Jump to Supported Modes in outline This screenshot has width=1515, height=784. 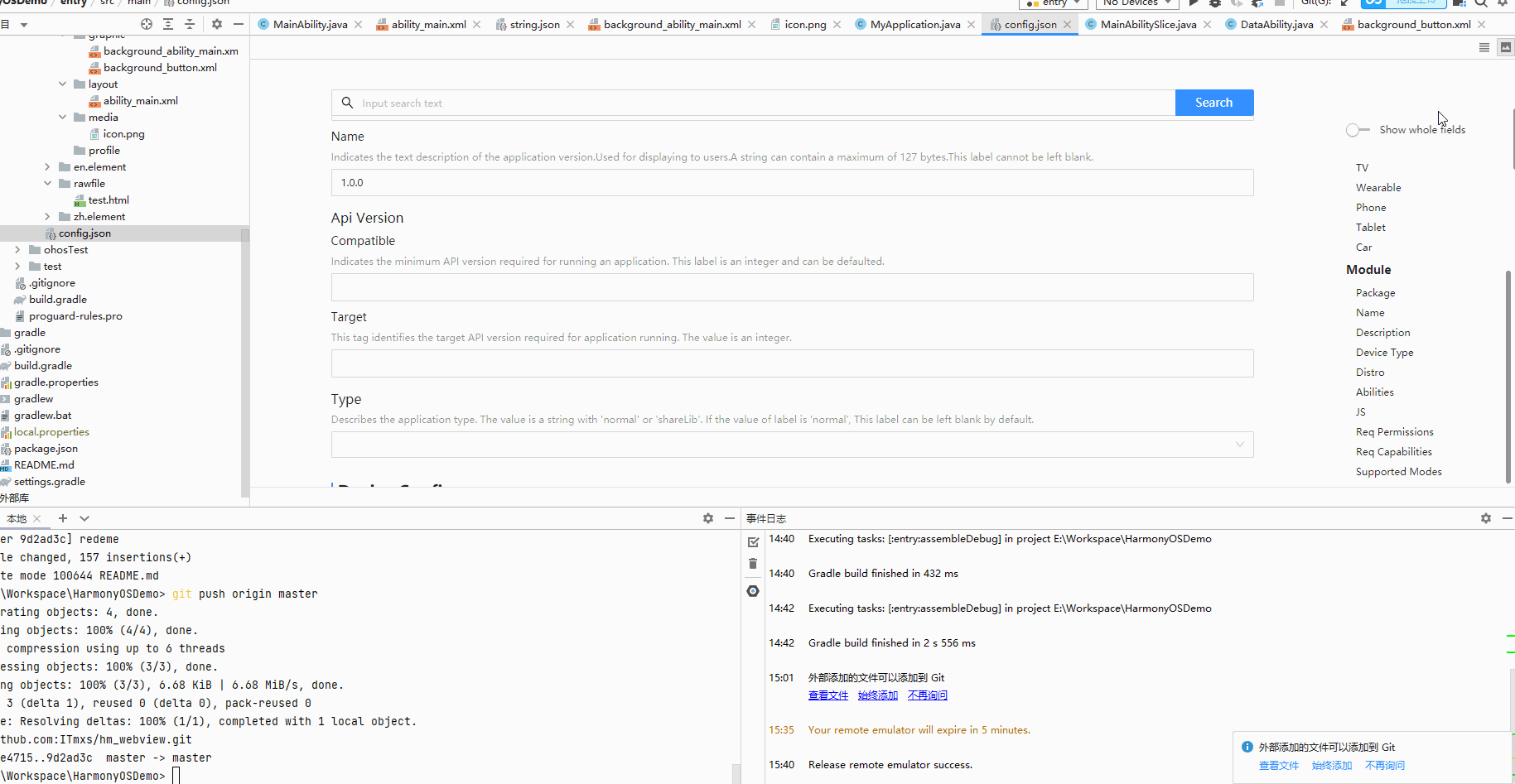coord(1399,472)
